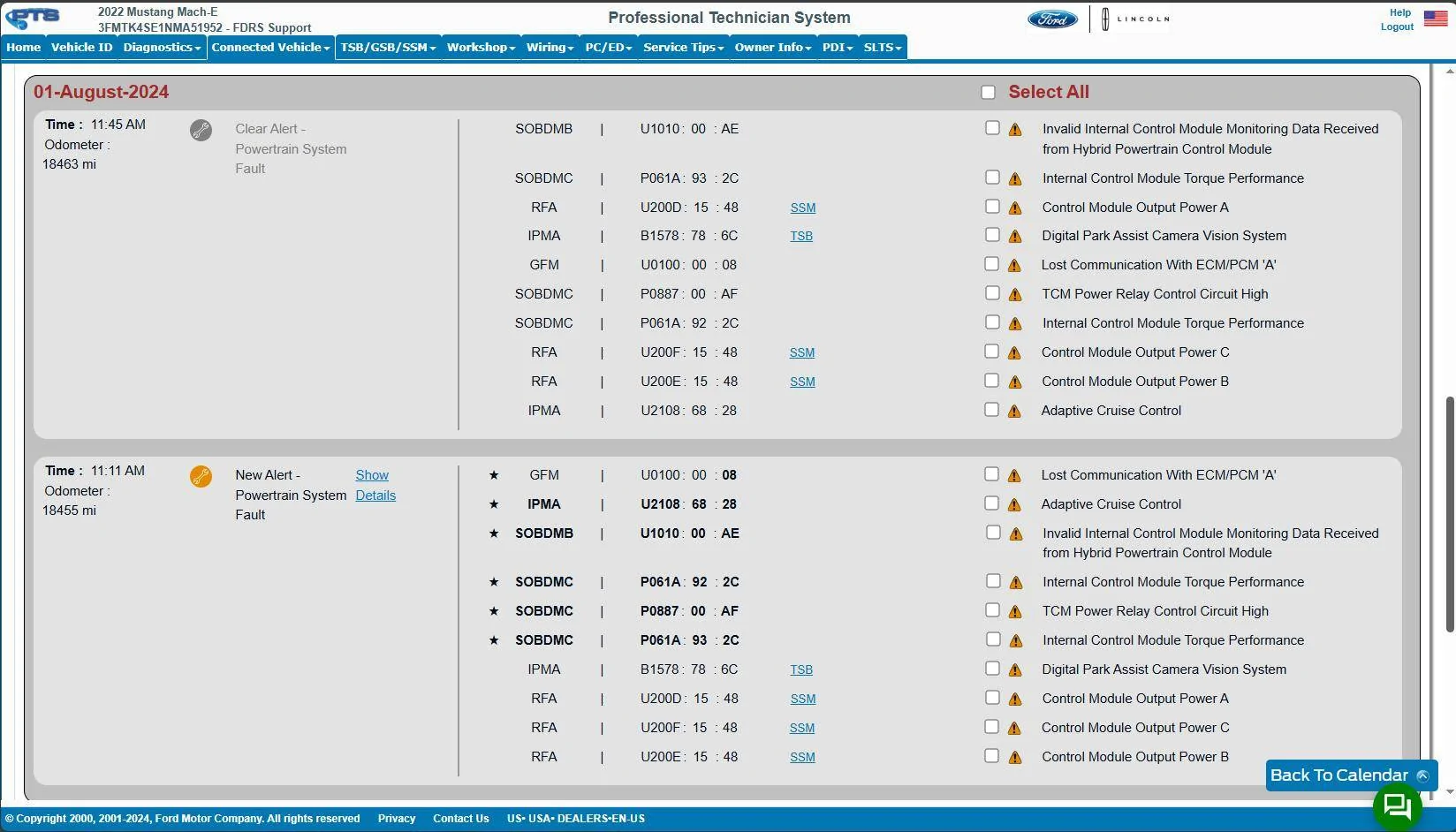Click warning icon for 11:45 AM Lost Communication row
This screenshot has height=832, width=1456.
(1014, 266)
